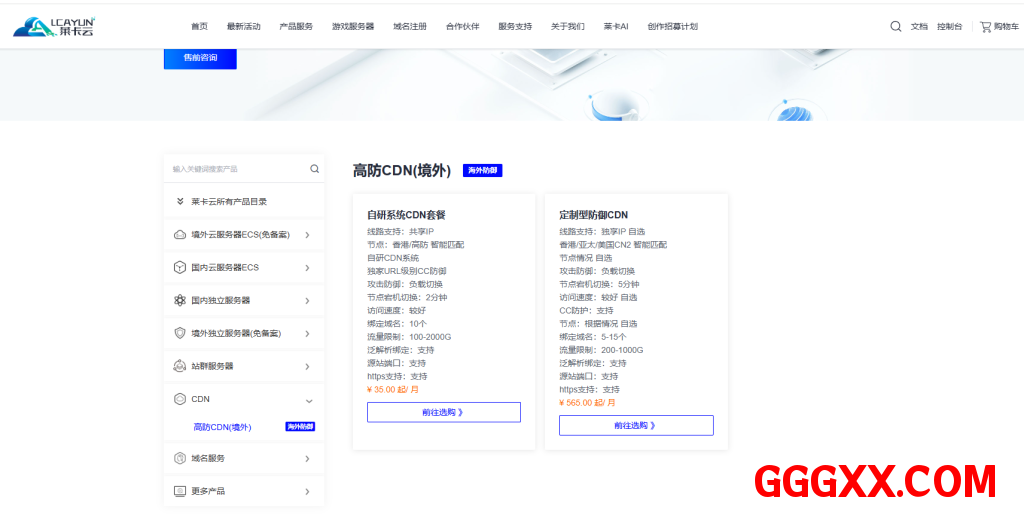Click the magnifier icon in sidebar search box
1024x527 pixels.
314,169
